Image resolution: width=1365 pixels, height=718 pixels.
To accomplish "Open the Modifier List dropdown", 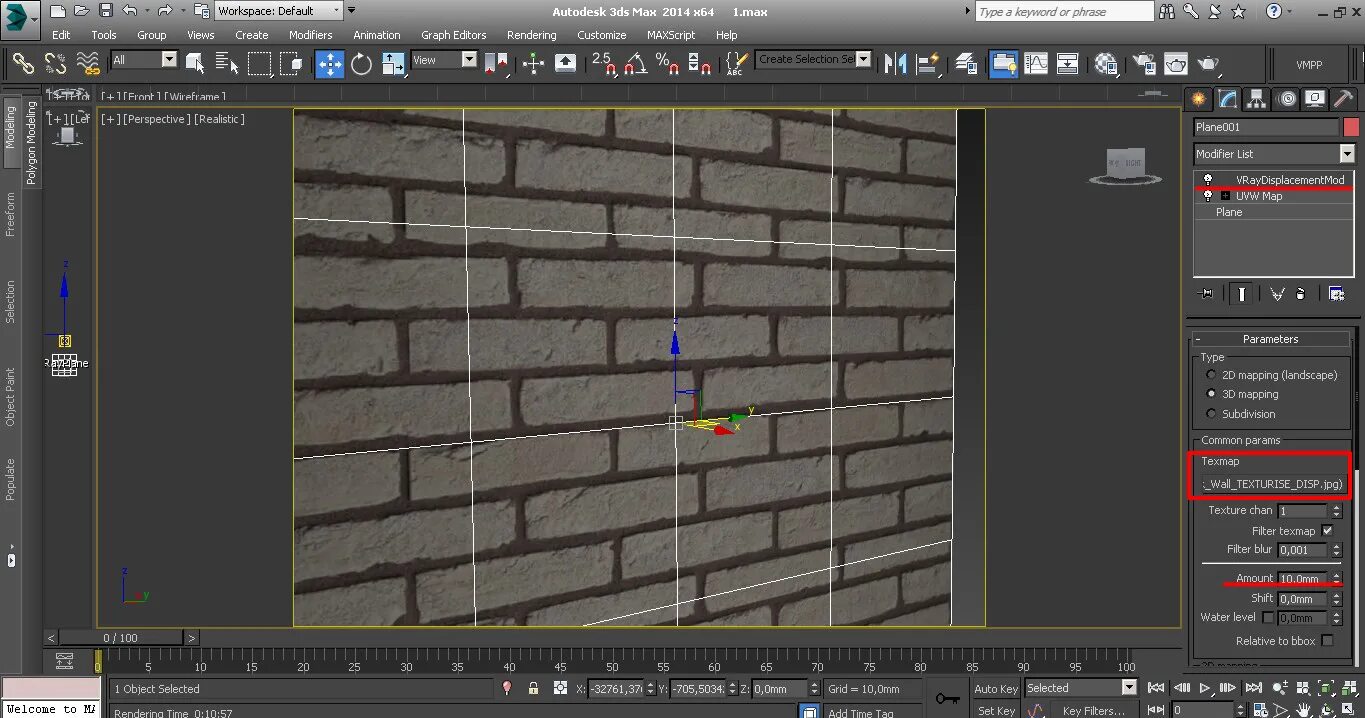I will (1347, 154).
